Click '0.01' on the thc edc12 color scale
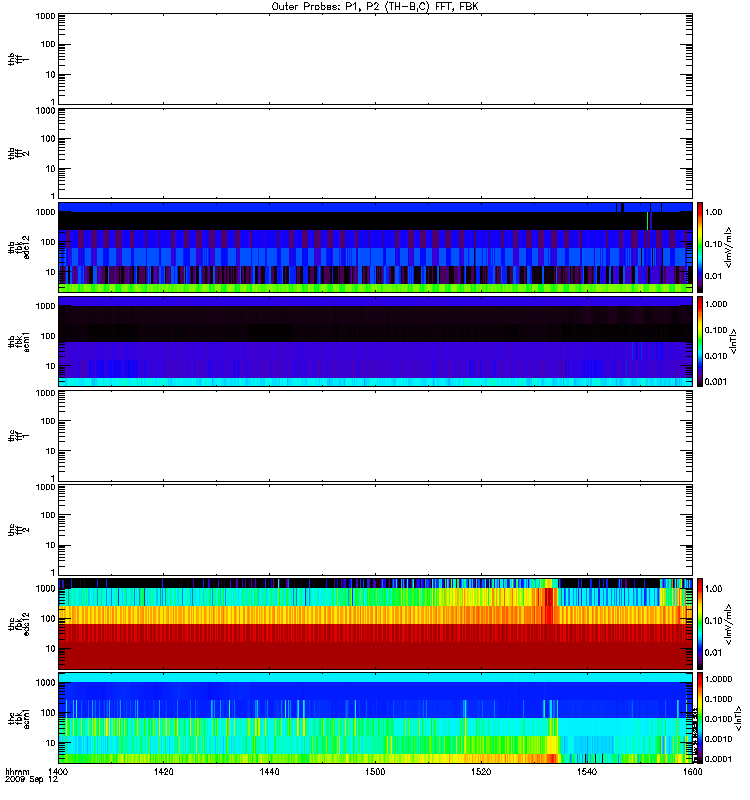750x800 pixels. (x=714, y=652)
